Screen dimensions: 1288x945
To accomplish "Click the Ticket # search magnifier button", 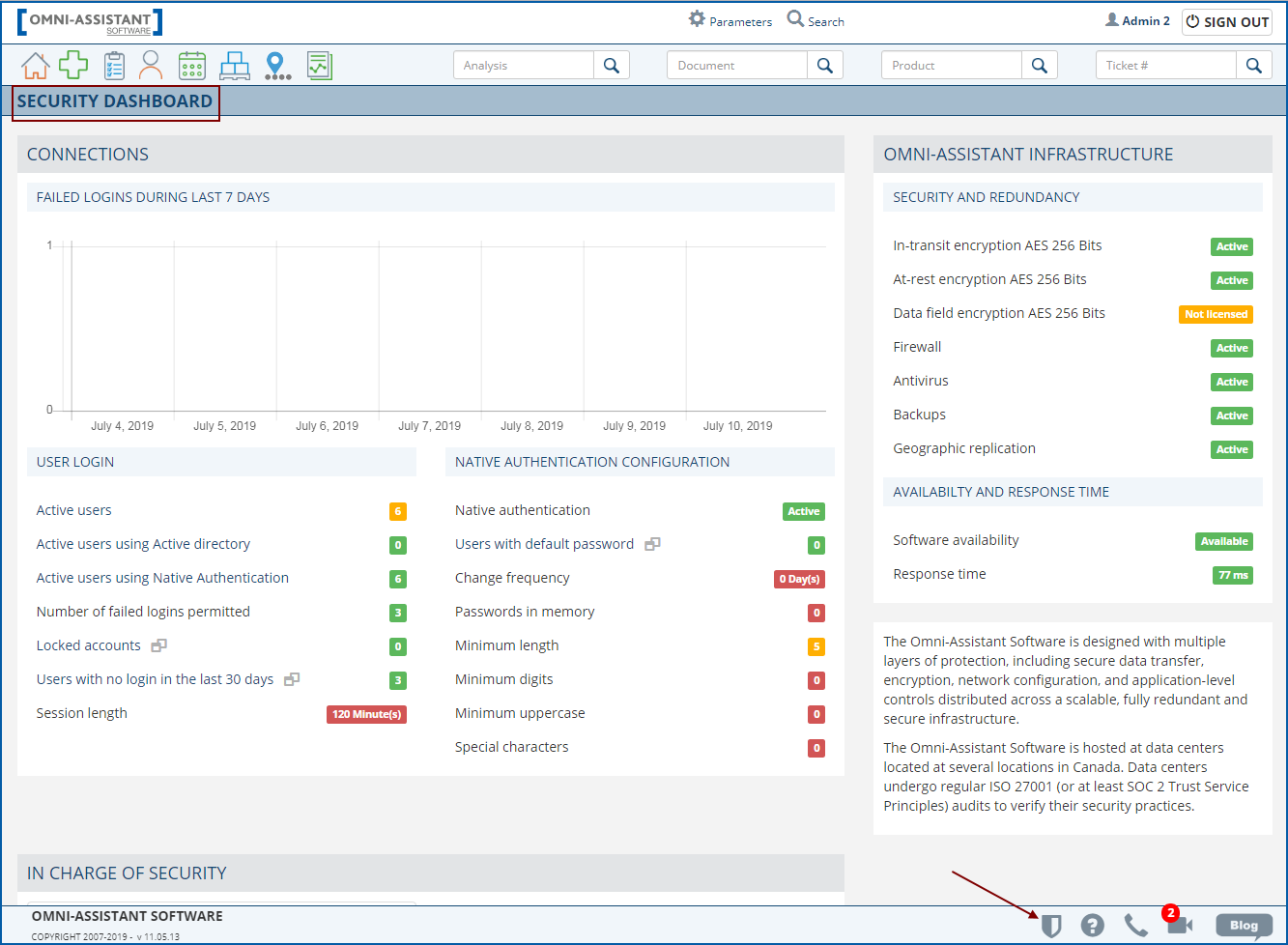I will pos(1254,65).
